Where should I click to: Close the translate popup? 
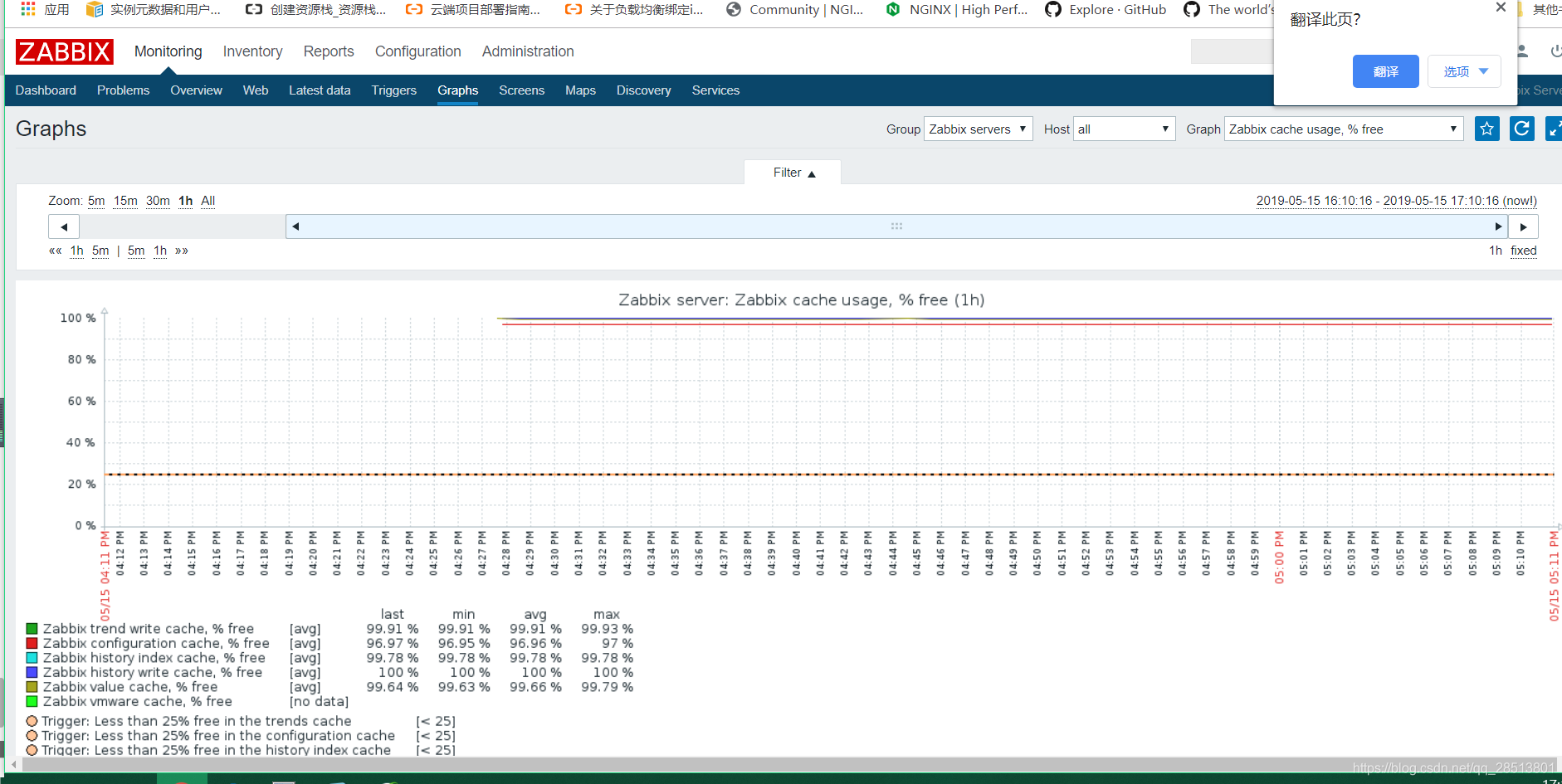coord(1501,7)
